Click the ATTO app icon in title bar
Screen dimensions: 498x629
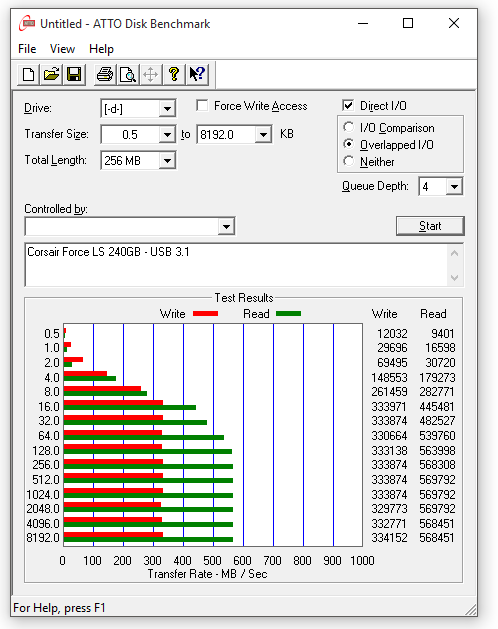coord(27,24)
